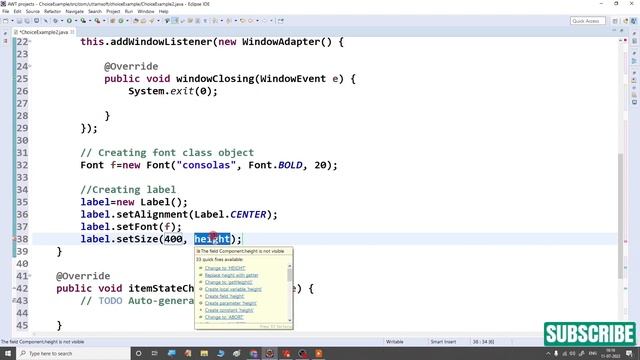Click the Open Type toolbar icon
This screenshot has width=640, height=360.
click(x=136, y=20)
